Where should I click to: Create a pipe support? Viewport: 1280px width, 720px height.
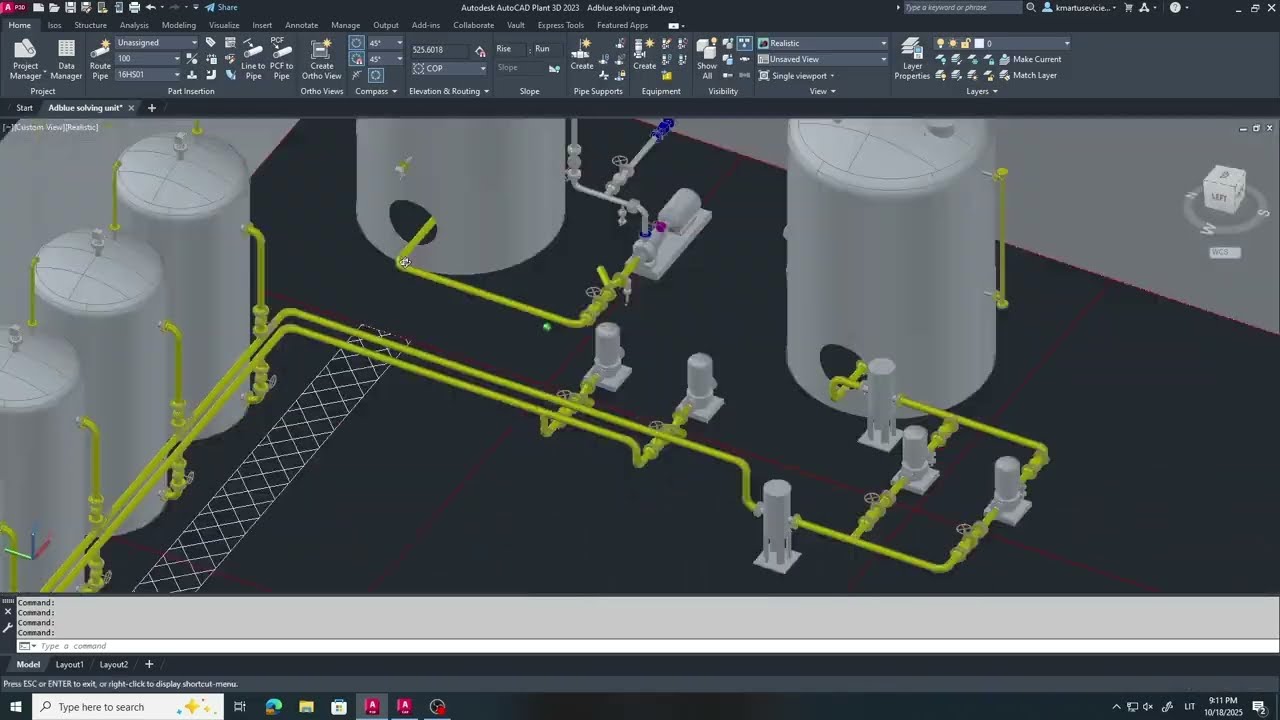(x=582, y=54)
